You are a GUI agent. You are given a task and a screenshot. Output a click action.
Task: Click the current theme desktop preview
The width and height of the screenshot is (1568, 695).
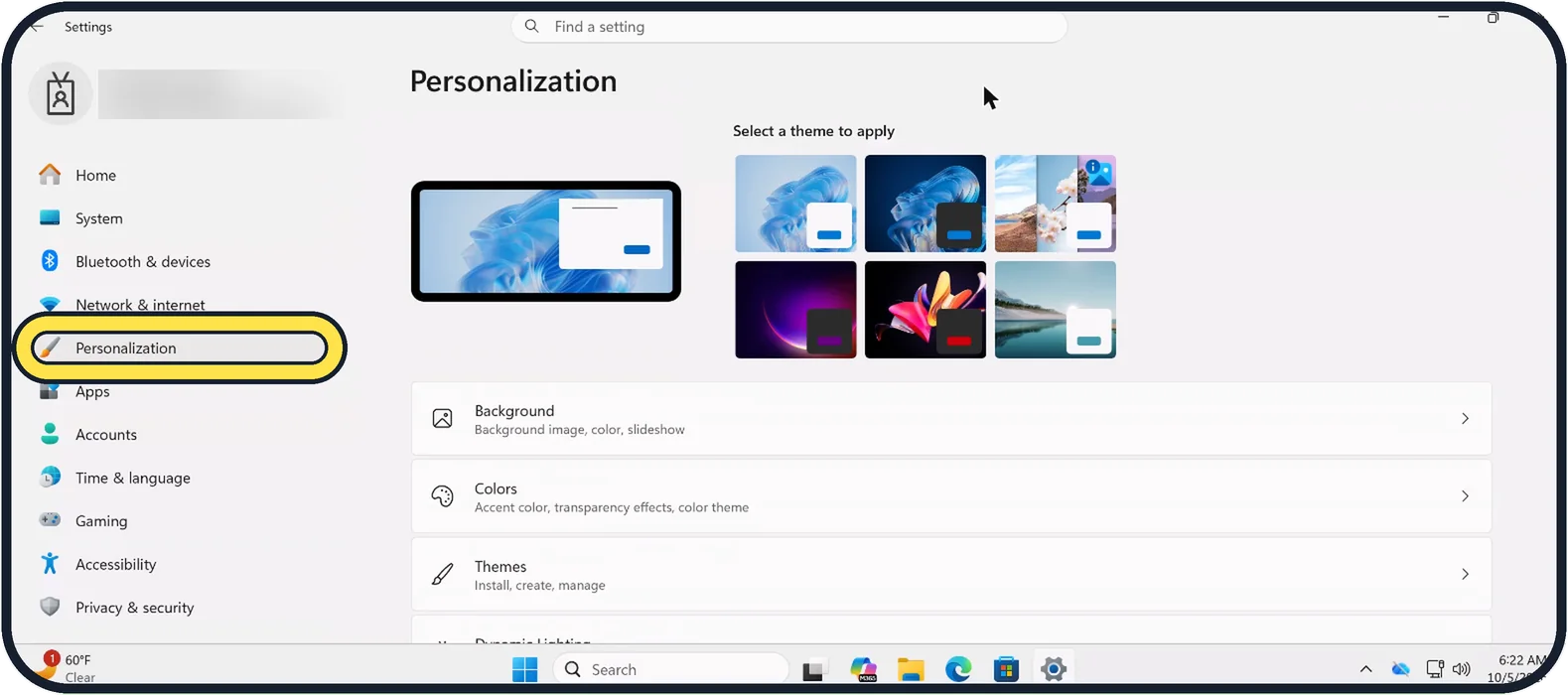point(546,241)
